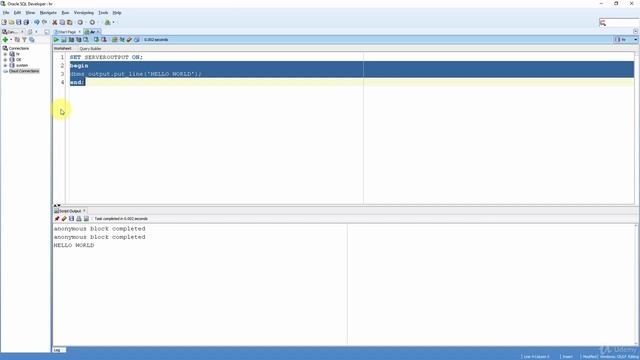Expand the hr connection node
640x360 pixels.
point(5,54)
